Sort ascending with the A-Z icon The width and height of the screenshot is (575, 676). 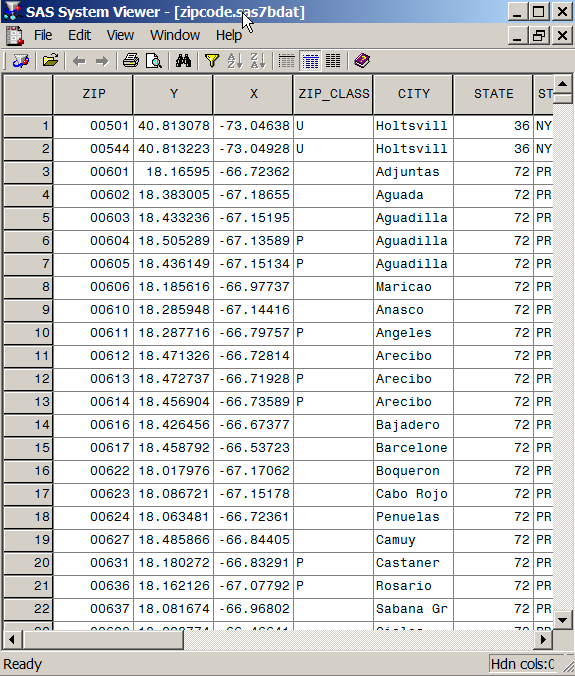235,61
